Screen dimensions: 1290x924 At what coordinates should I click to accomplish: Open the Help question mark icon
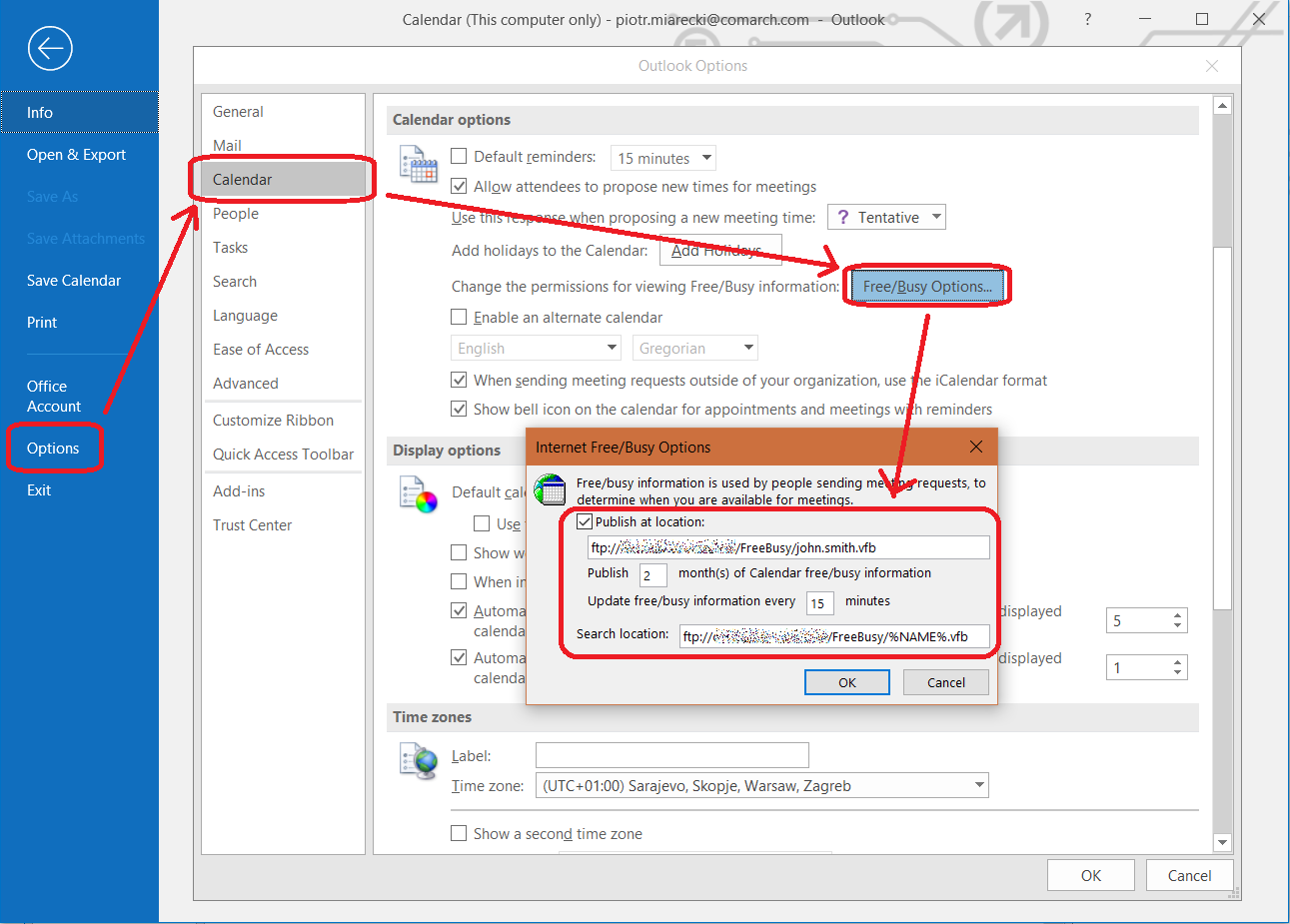pyautogui.click(x=1087, y=19)
